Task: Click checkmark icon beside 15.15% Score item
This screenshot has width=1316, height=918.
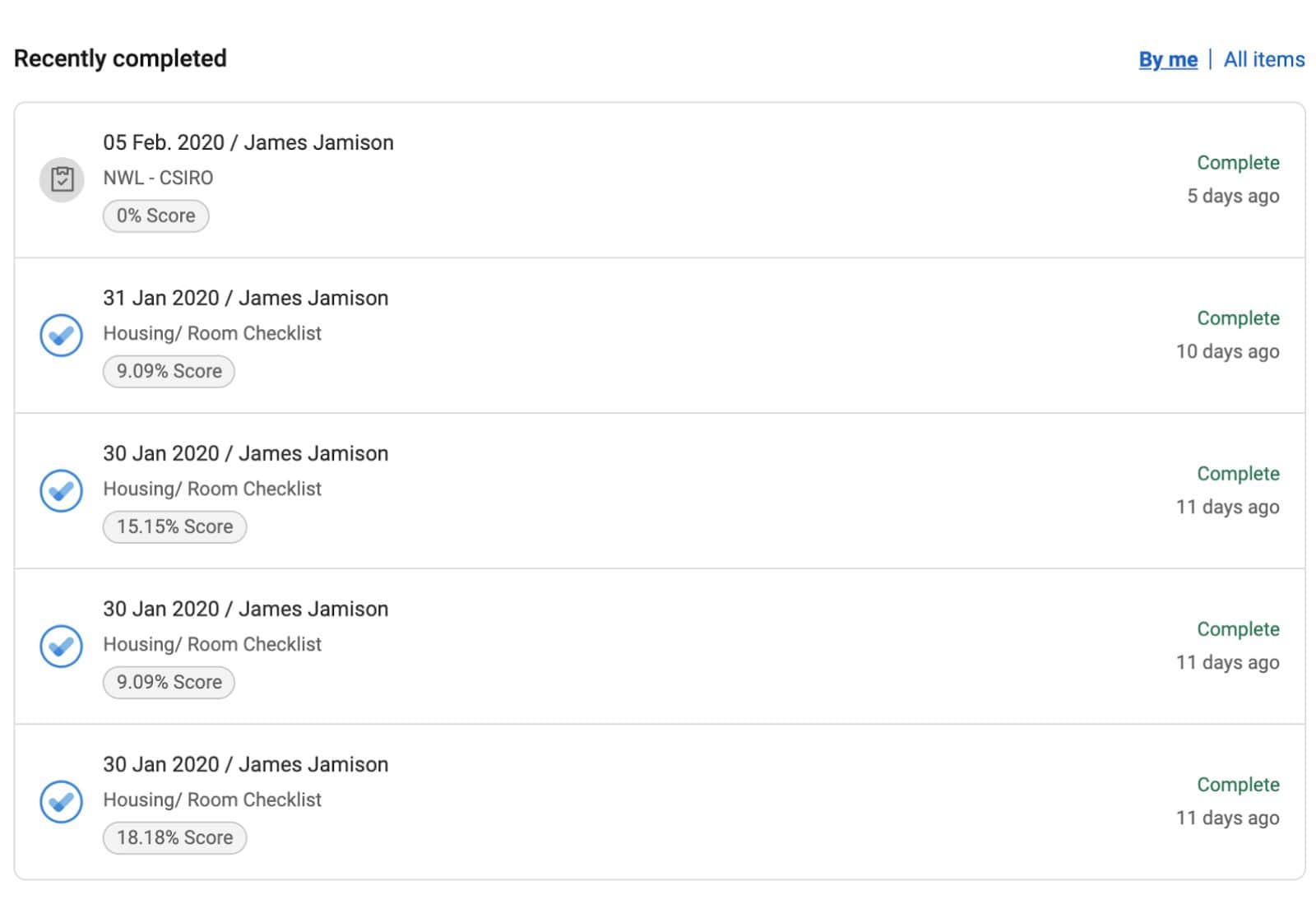Action: point(62,490)
